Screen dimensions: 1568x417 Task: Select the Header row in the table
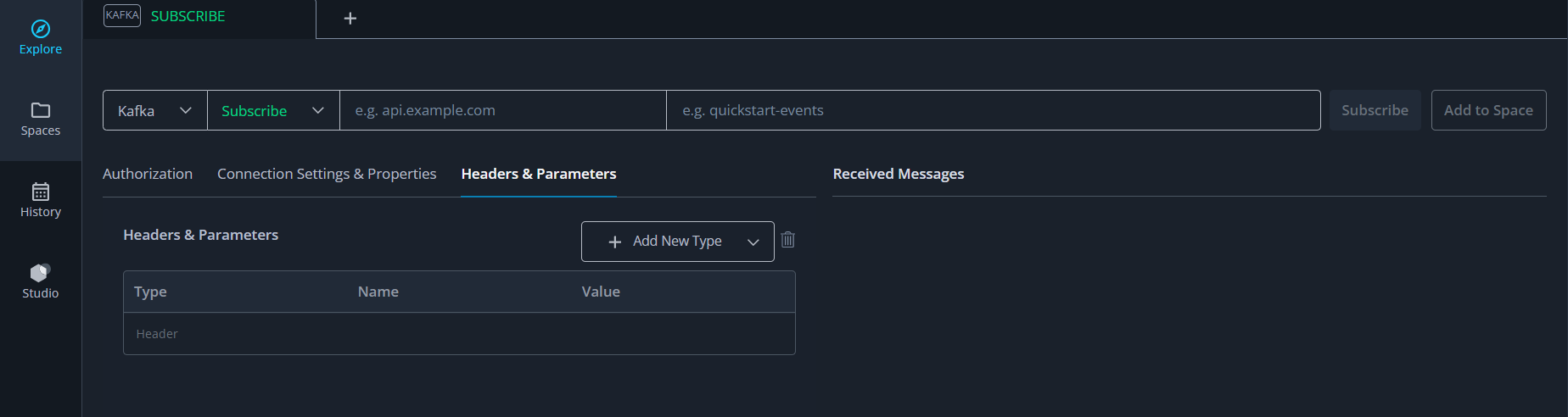point(459,334)
